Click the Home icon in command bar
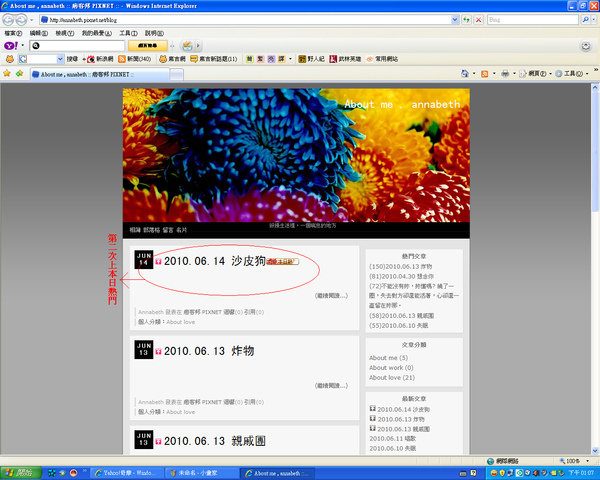Image resolution: width=600 pixels, height=480 pixels. 465,73
